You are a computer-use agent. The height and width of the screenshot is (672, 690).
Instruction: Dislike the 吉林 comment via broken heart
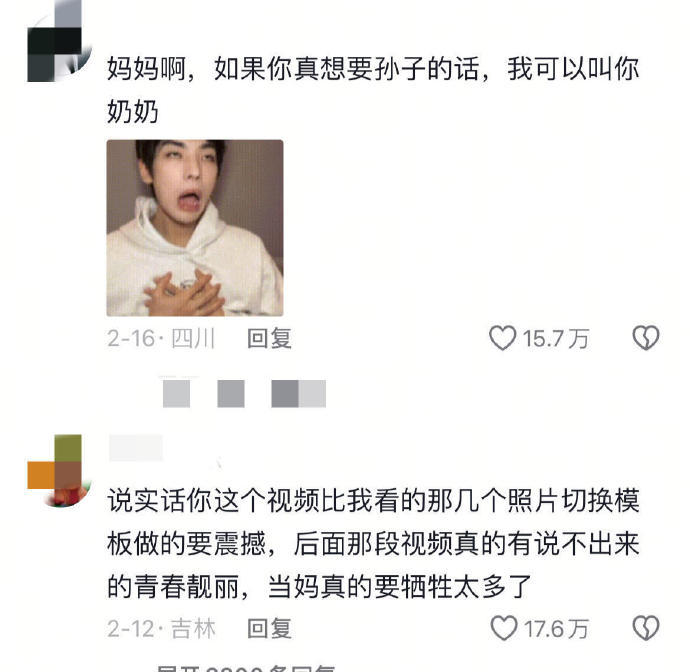click(646, 628)
